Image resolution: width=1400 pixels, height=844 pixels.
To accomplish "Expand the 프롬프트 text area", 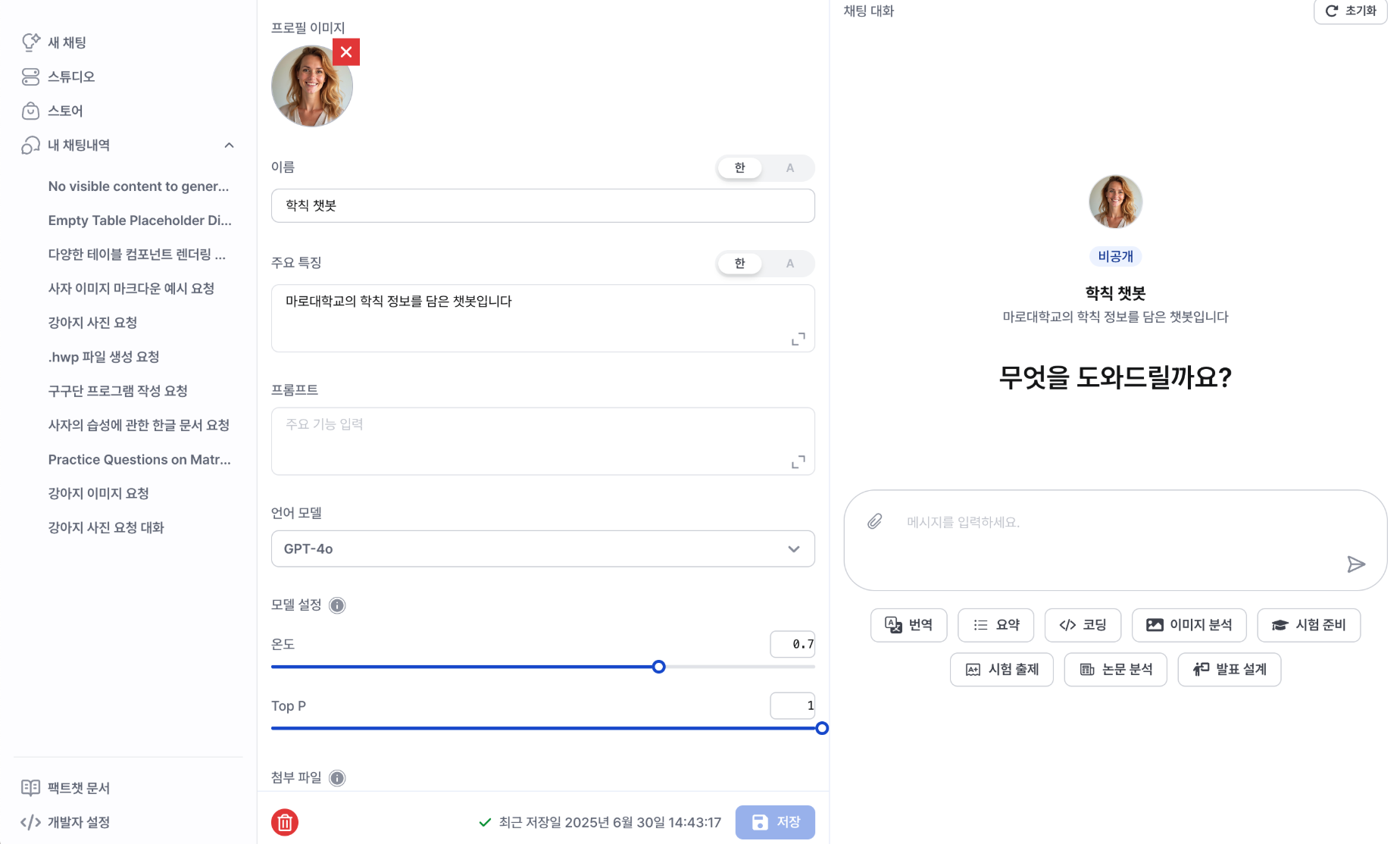I will point(798,462).
